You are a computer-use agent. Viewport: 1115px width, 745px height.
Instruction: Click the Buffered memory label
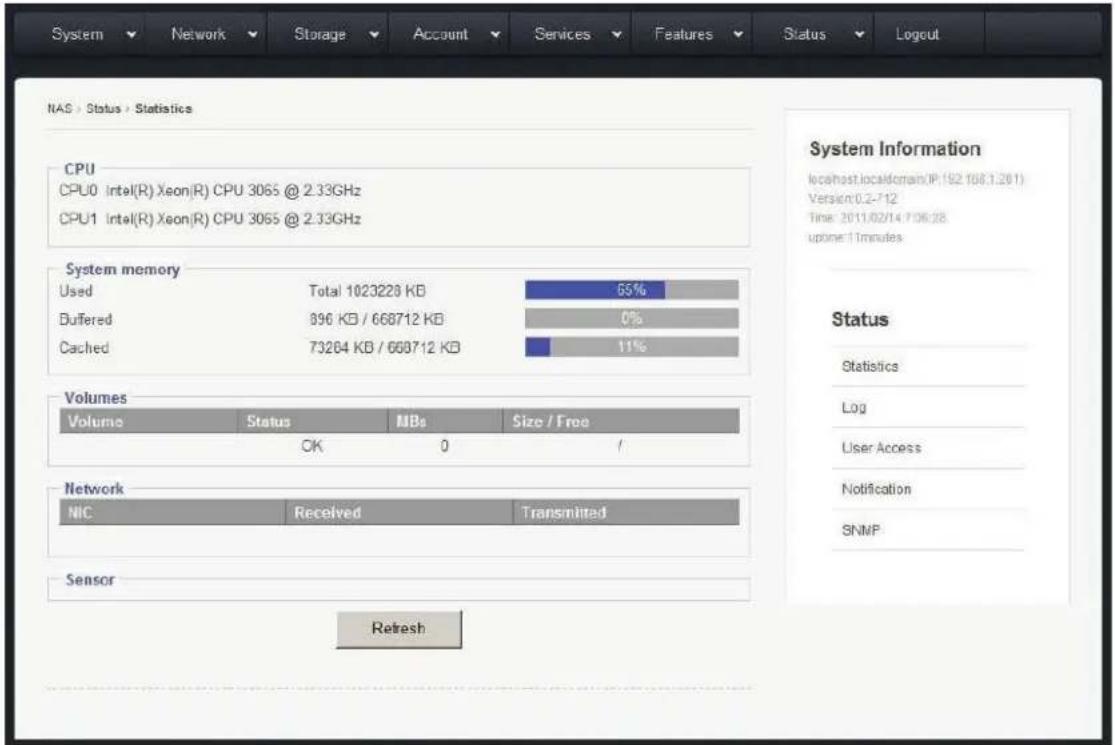tap(85, 319)
